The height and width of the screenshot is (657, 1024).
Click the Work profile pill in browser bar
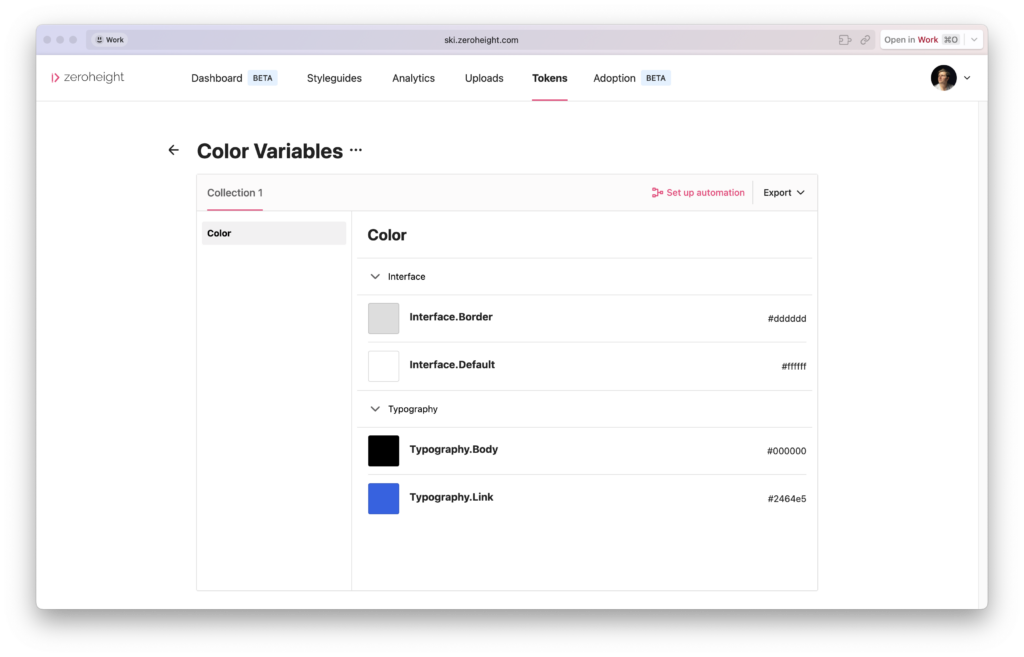click(110, 40)
